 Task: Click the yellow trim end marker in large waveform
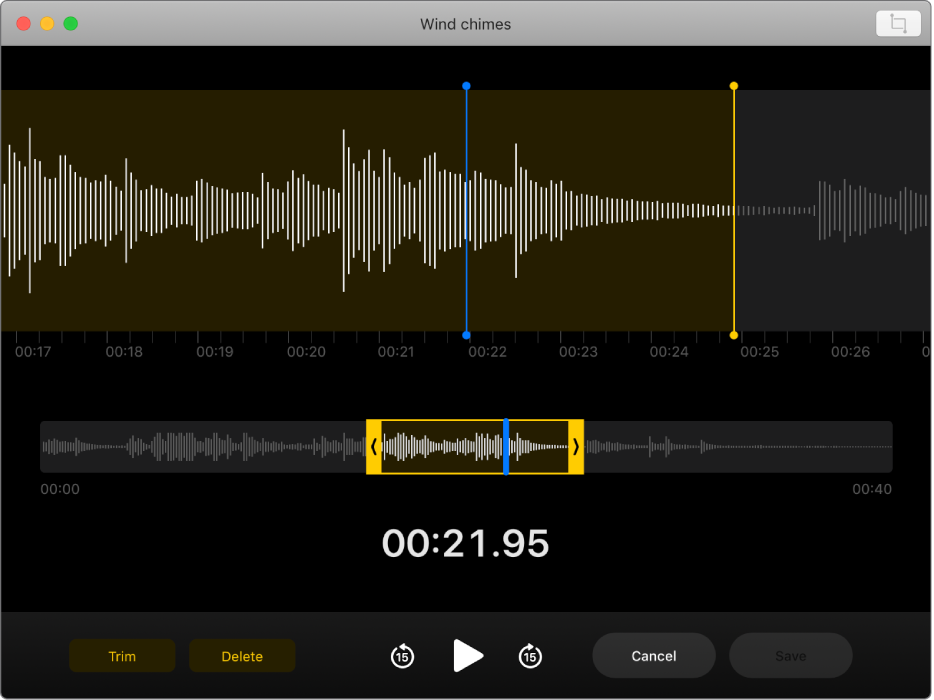click(x=734, y=210)
